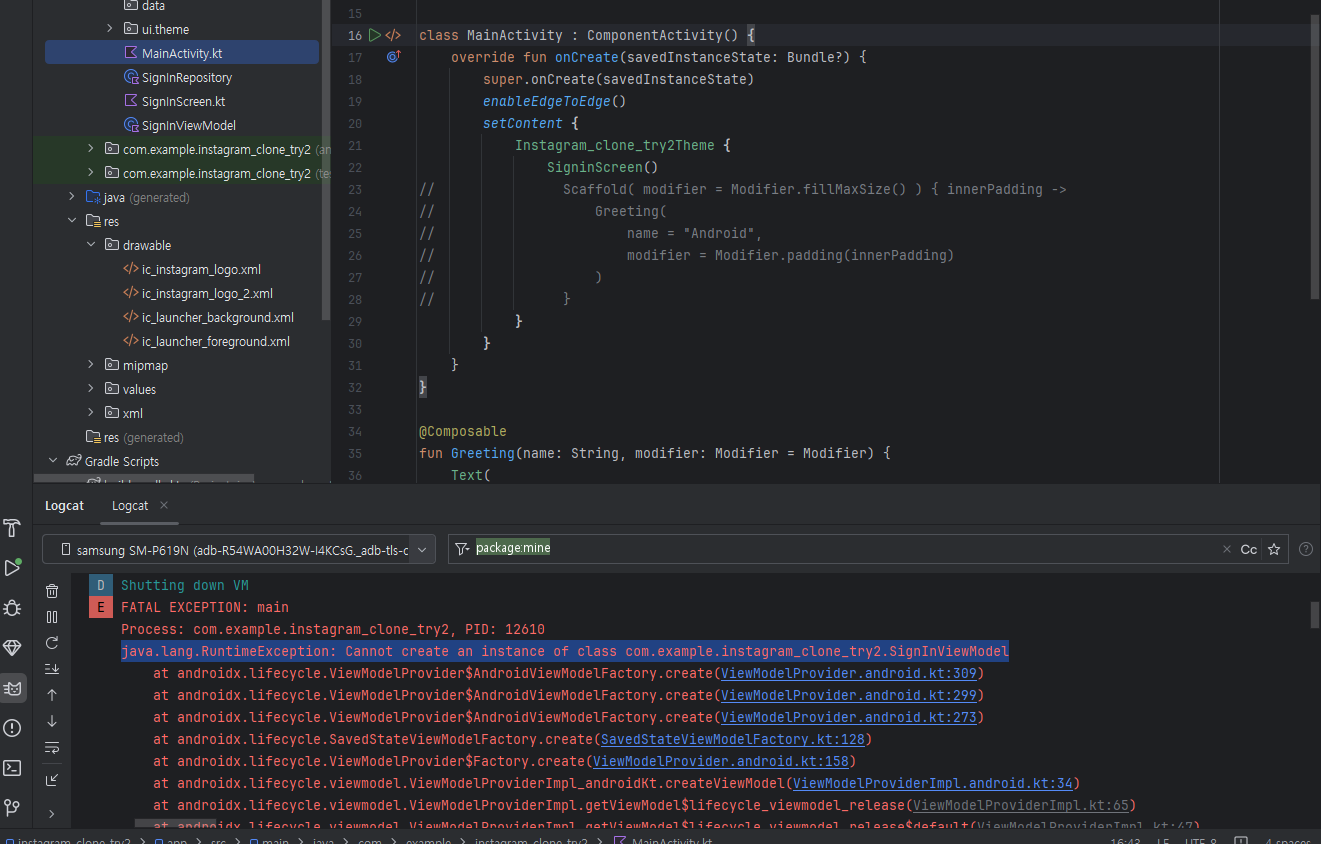Select the res (generated) node
Screen dimensions: 1321x844
(x=135, y=437)
